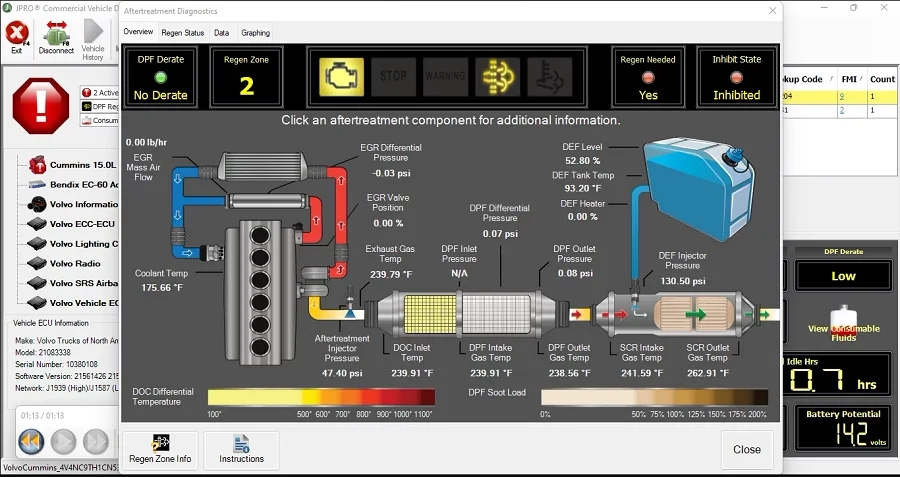This screenshot has width=900, height=477.
Task: Click the DPF Derate status panel
Action: coord(161,77)
